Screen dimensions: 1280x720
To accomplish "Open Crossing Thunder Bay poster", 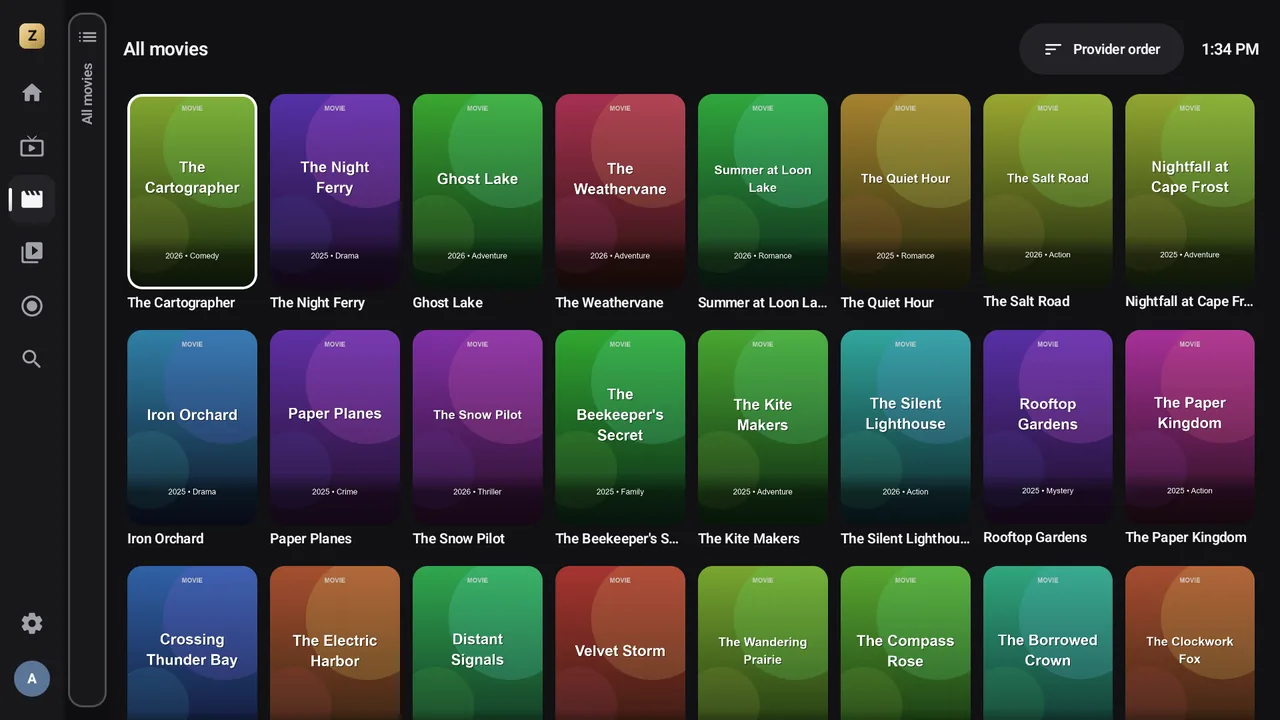I will 192,643.
